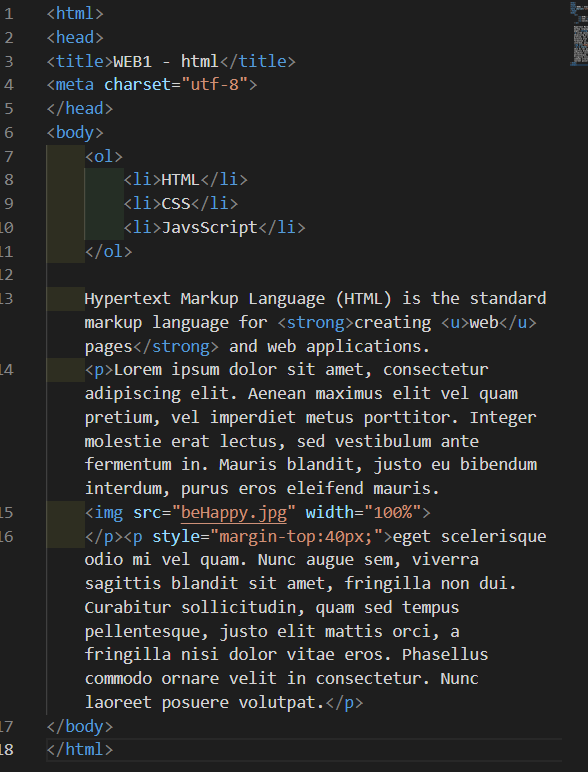
Task: Click the underlined web u tag
Action: coord(489,322)
